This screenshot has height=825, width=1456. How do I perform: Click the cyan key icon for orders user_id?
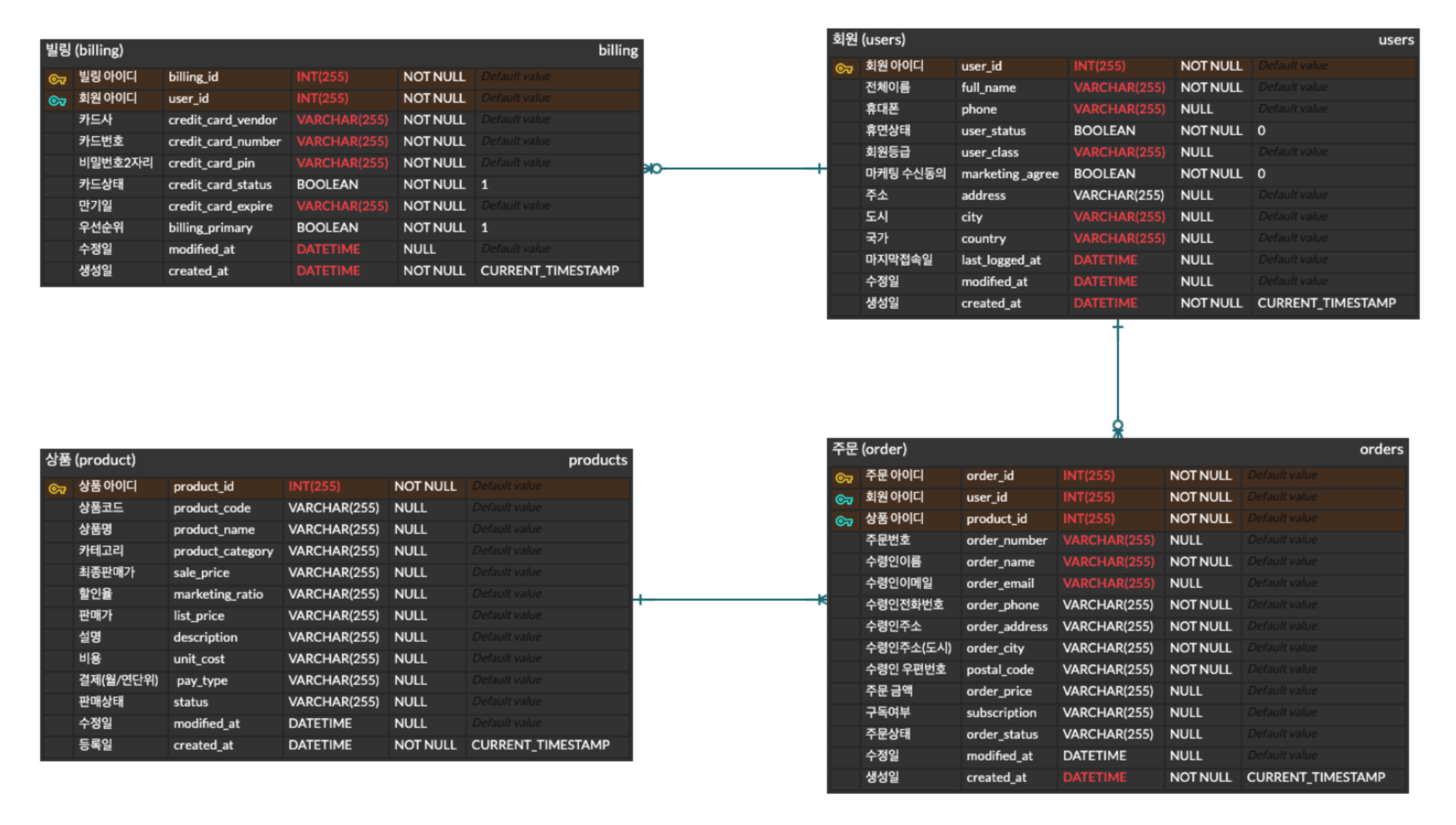843,499
